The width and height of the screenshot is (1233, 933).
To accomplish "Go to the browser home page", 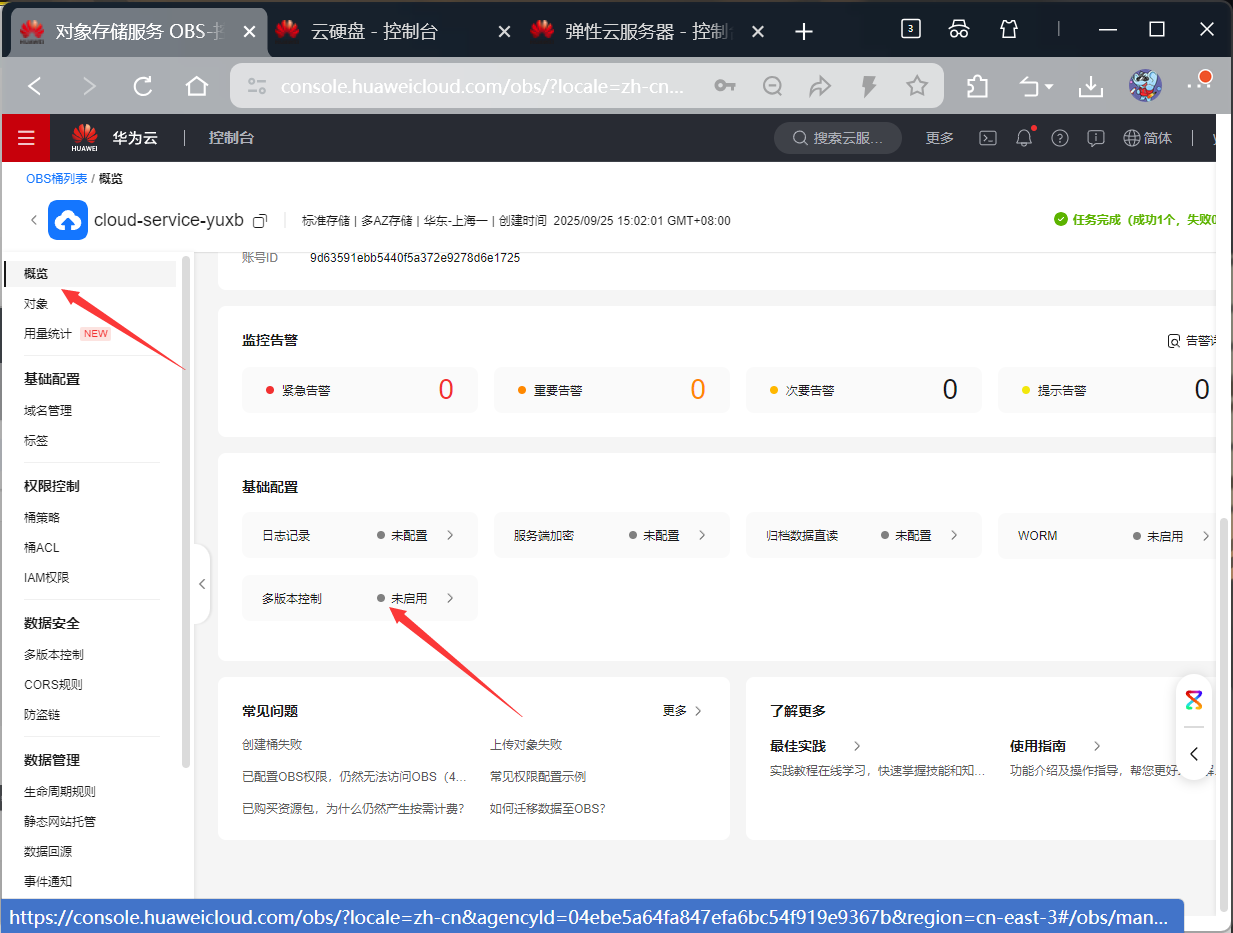I will coord(197,87).
